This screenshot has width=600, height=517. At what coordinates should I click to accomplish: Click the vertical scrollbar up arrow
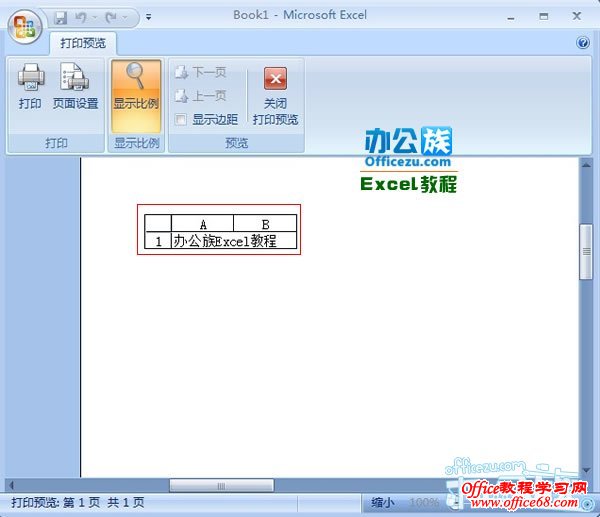pyautogui.click(x=586, y=165)
